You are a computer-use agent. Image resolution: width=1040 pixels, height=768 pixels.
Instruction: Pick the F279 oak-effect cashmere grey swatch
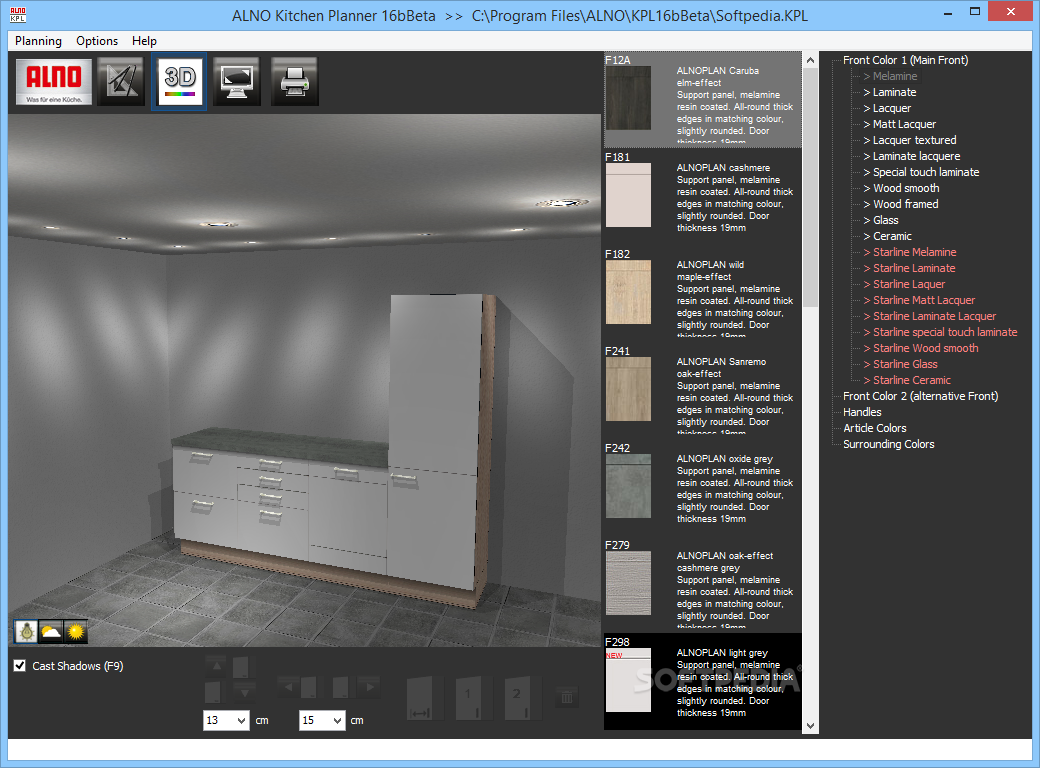coord(628,583)
